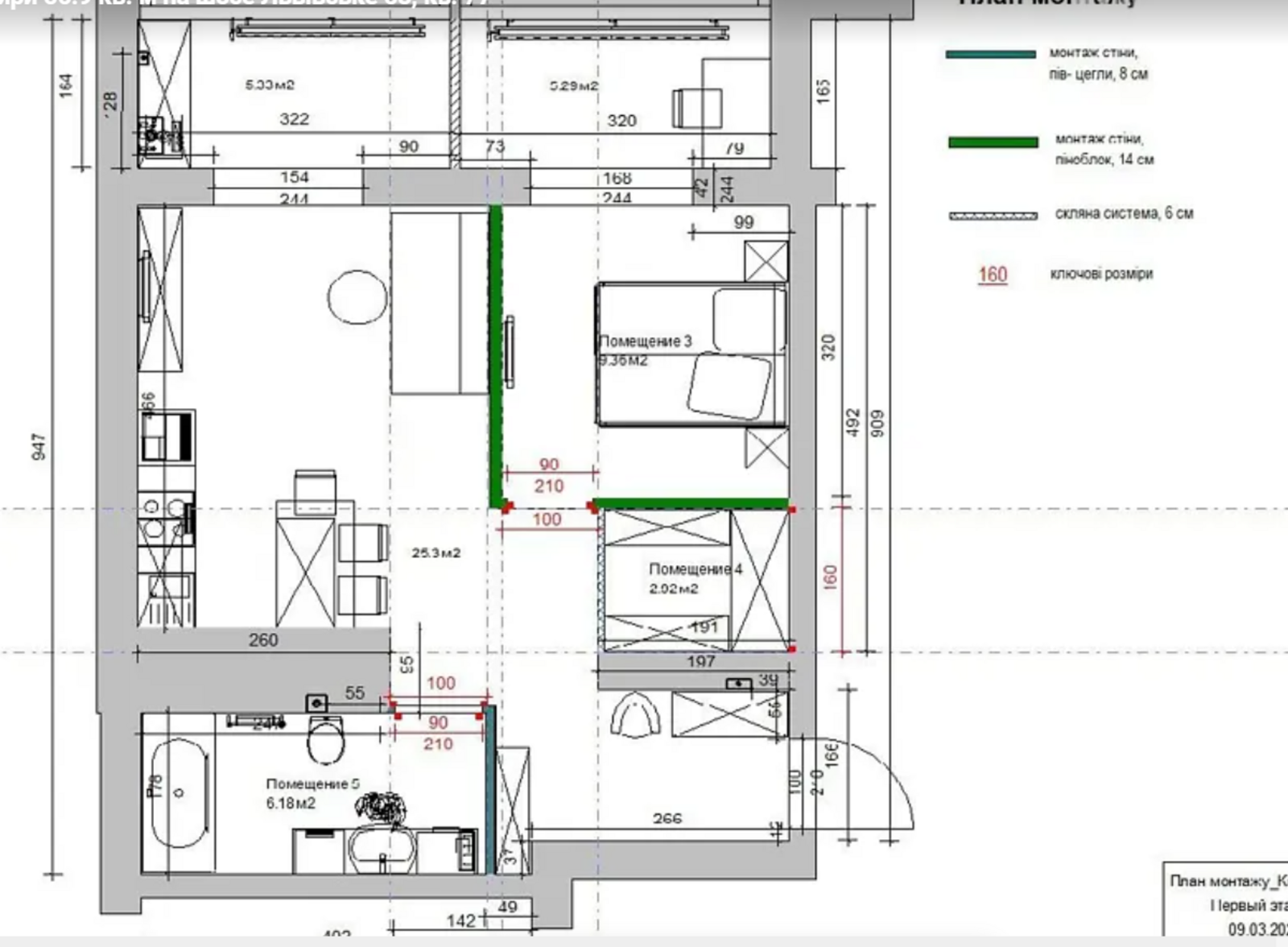Select the bright green foam block legend swatch
Screen dimensions: 1288x947
993,143
